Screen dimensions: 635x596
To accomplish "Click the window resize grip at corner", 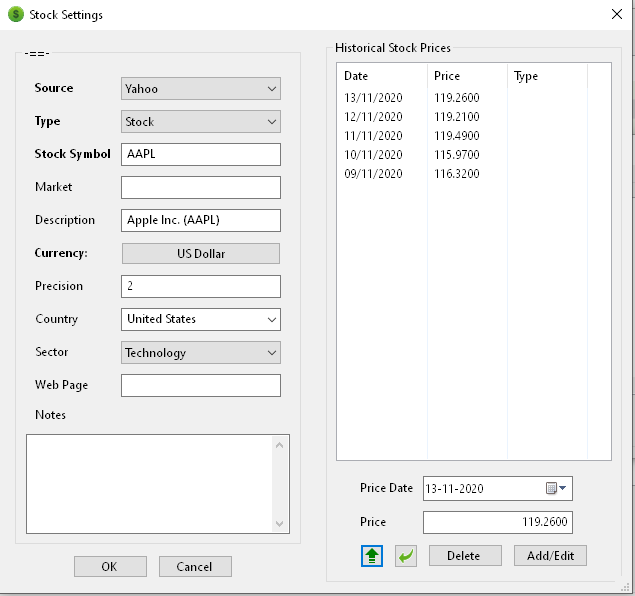I will (626, 587).
